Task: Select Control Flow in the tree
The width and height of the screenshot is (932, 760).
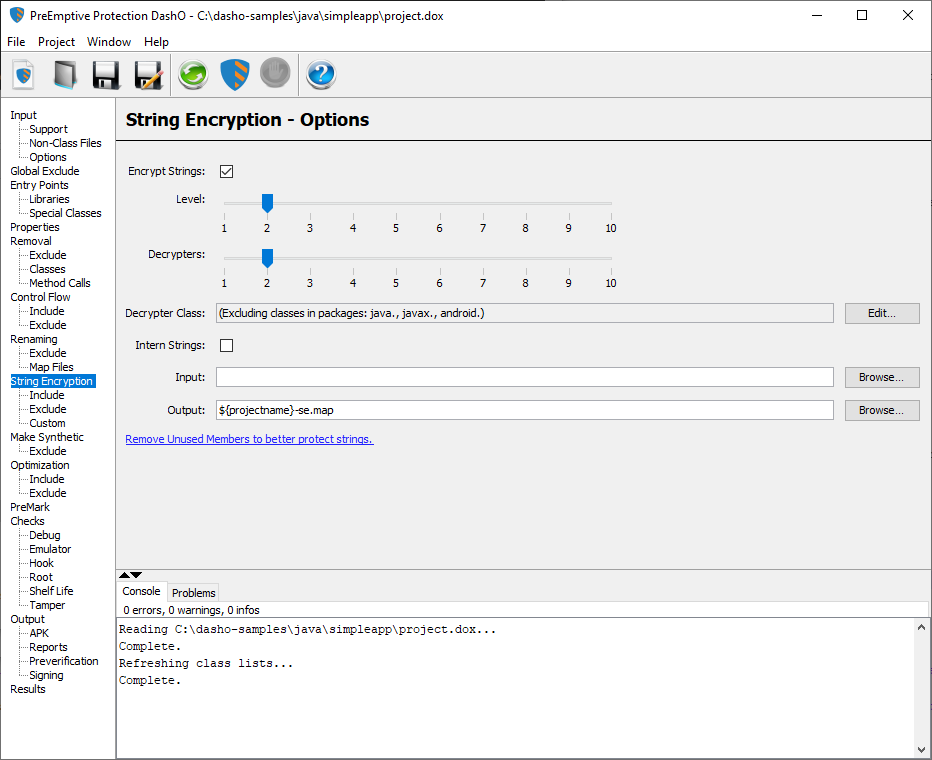Action: point(40,297)
